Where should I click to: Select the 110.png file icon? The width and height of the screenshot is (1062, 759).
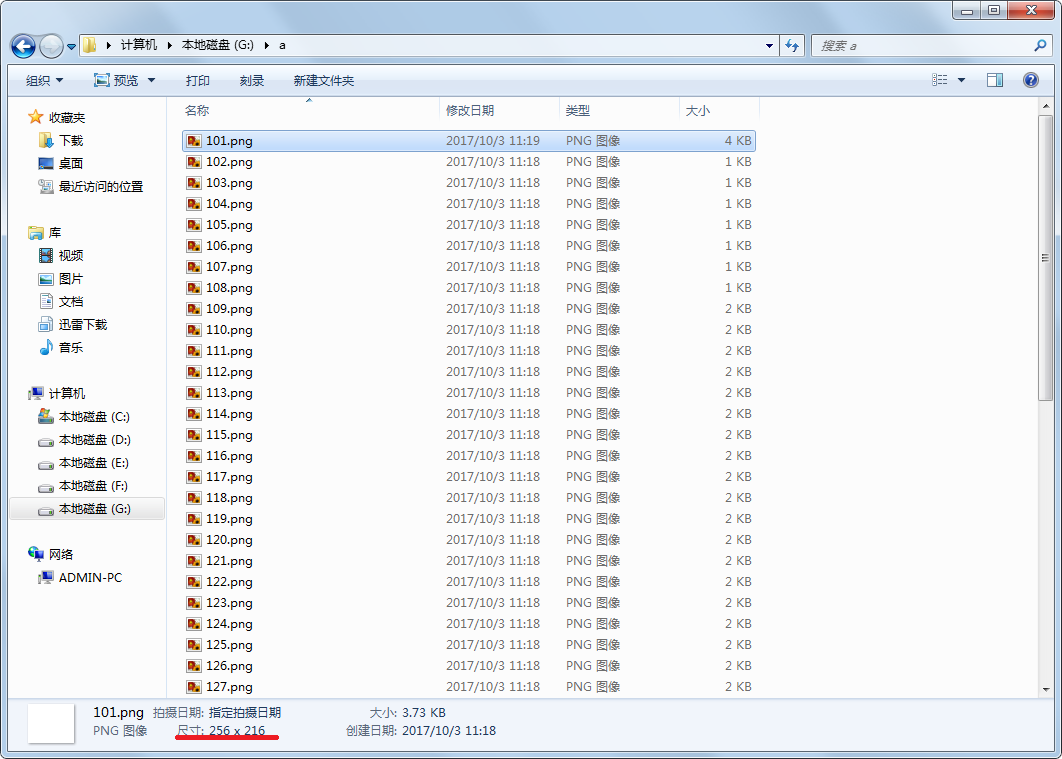194,330
